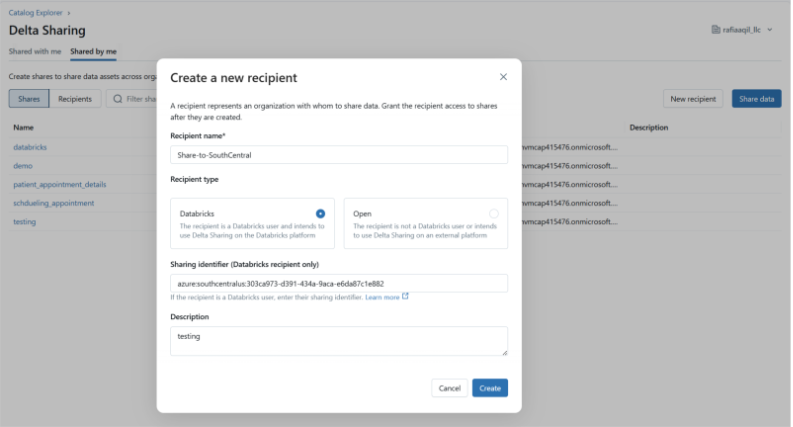Click the Name column header
The image size is (793, 427).
tap(23, 127)
